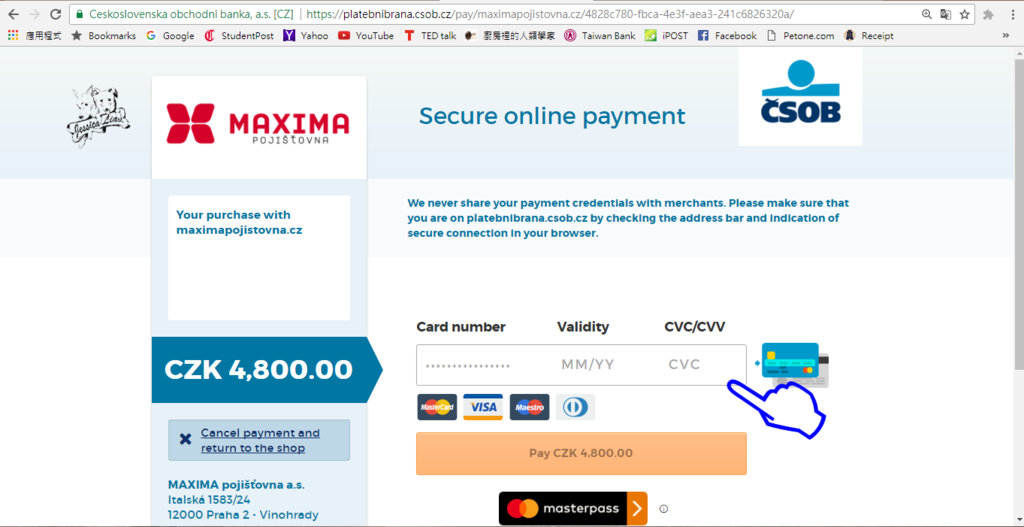Open the Chrome three-dot menu
The width and height of the screenshot is (1024, 527).
pyautogui.click(x=1011, y=14)
